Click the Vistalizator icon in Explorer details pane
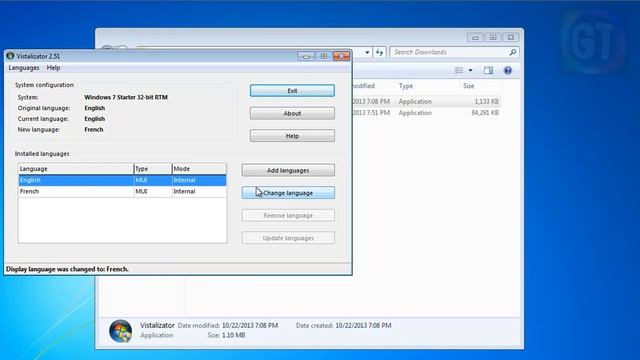 click(120, 331)
